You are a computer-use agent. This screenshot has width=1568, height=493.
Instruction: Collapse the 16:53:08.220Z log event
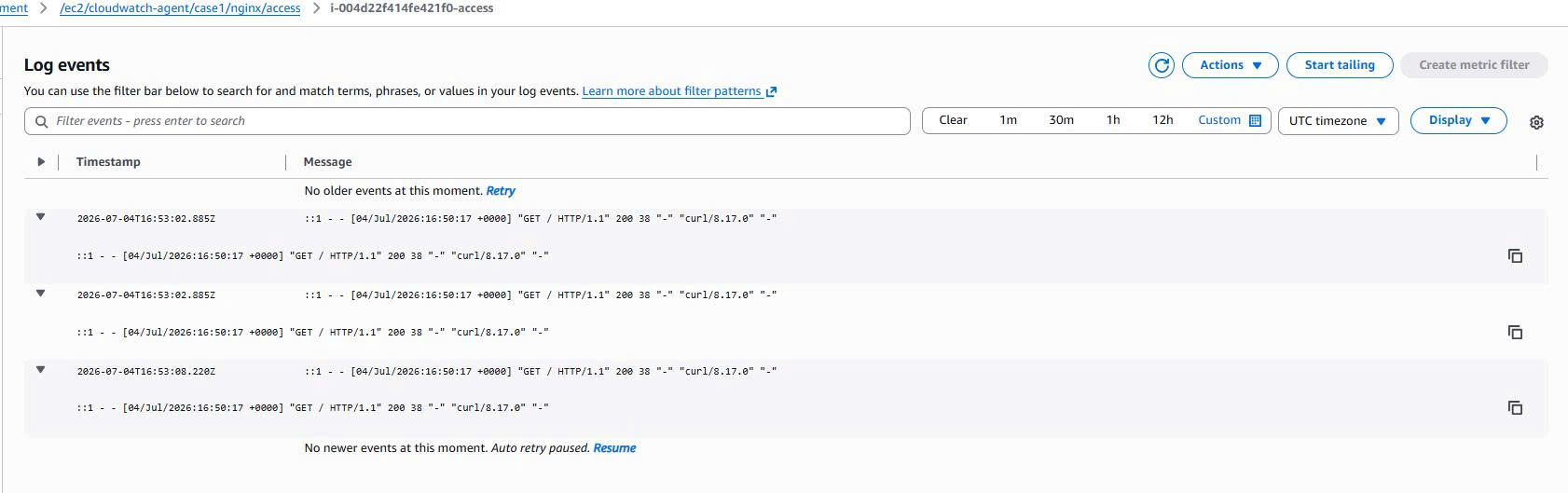40,370
